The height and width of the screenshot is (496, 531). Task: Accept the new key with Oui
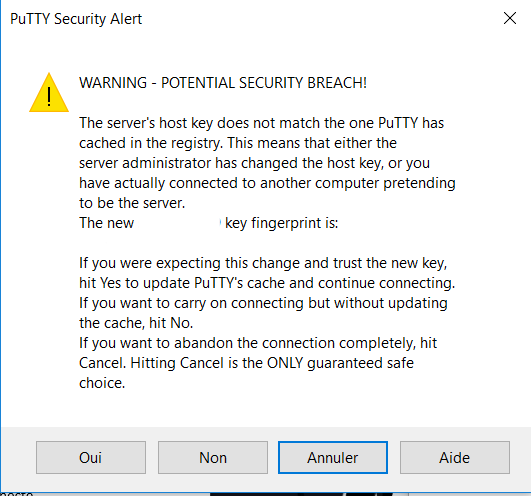point(91,457)
